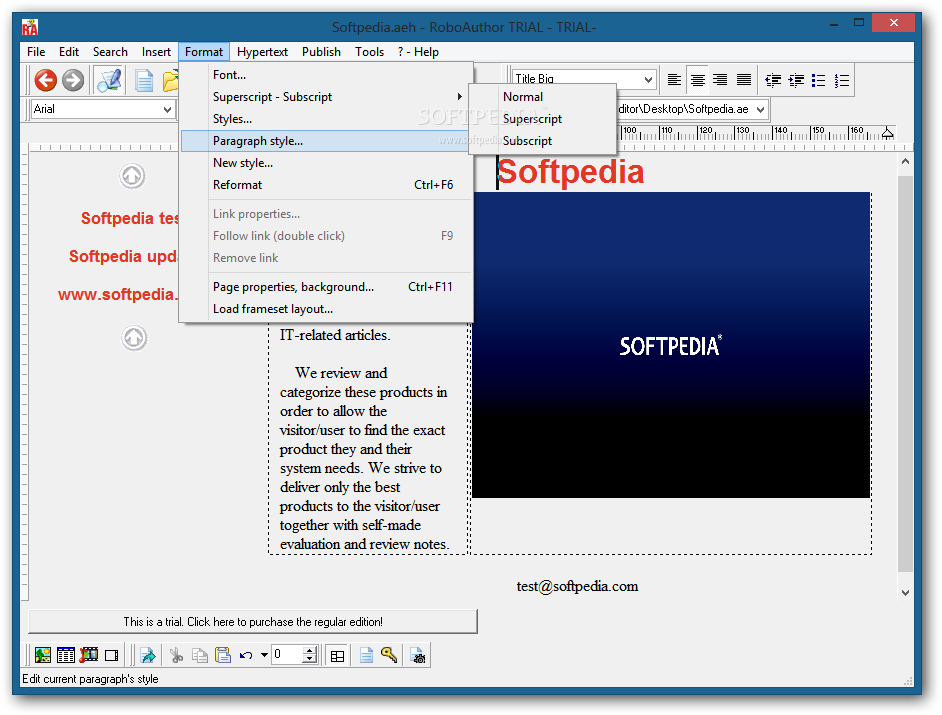Click the blue page document icon
Screen dimensions: 942x715
(x=366, y=655)
